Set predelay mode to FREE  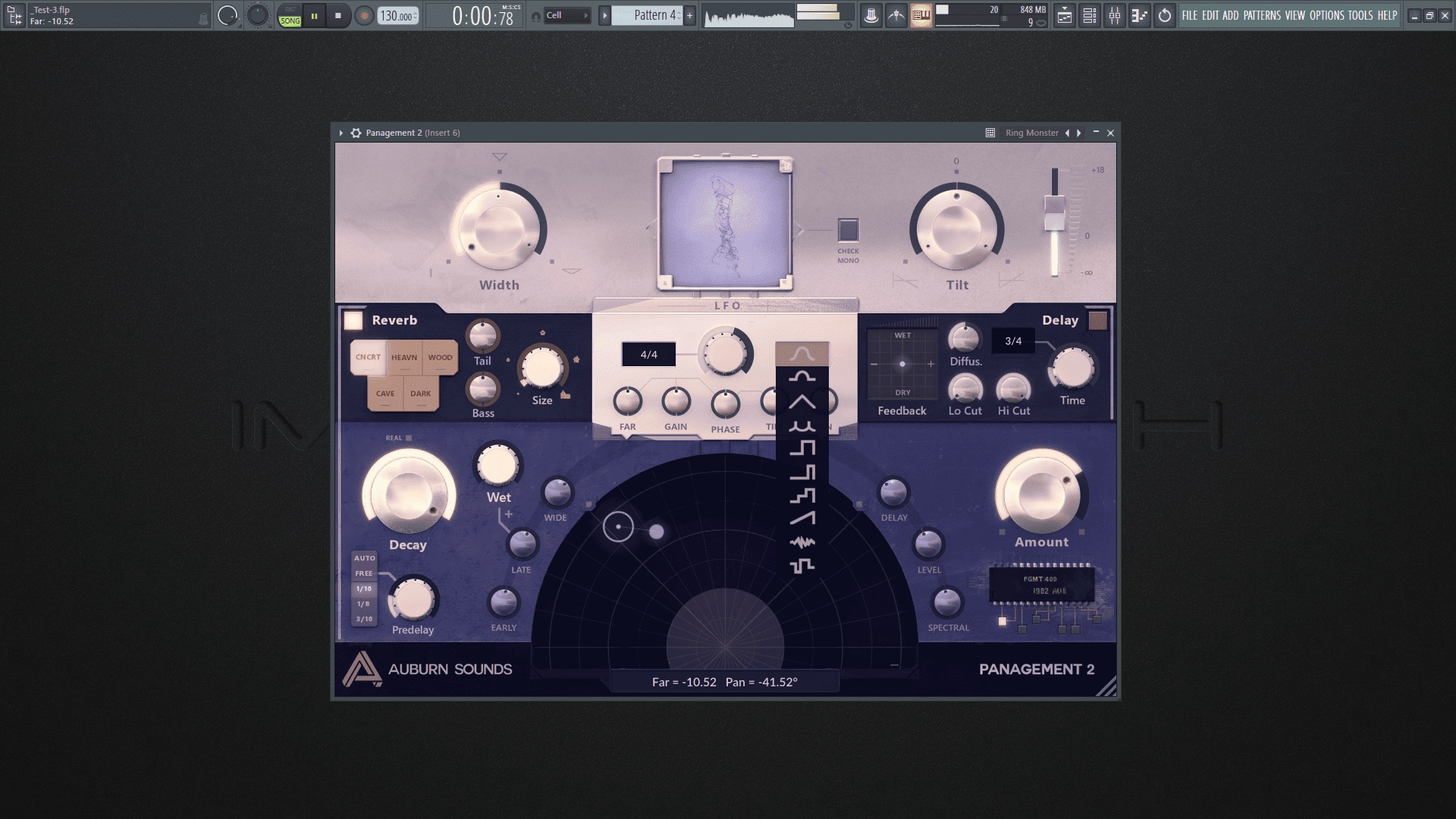click(x=364, y=573)
